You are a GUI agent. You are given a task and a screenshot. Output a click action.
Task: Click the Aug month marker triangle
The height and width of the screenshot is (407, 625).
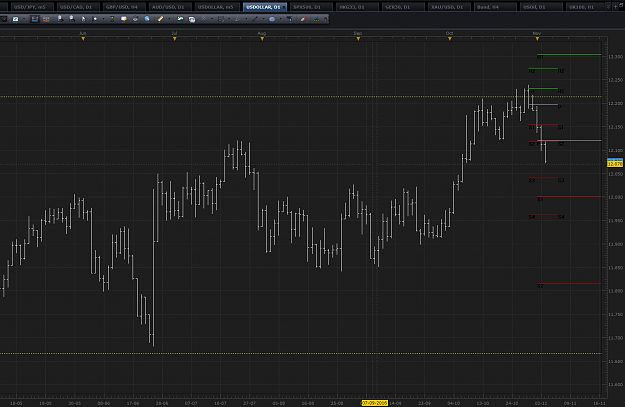point(262,39)
